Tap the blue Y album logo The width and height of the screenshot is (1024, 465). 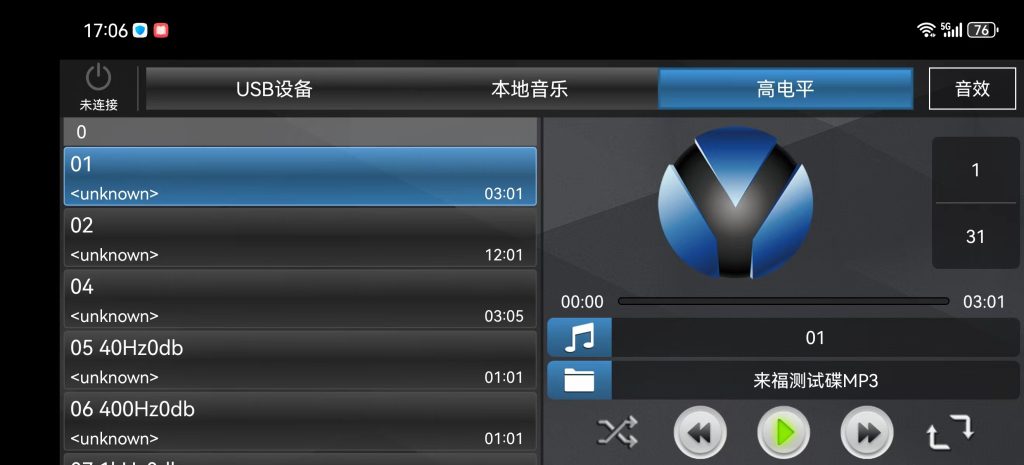(x=735, y=202)
